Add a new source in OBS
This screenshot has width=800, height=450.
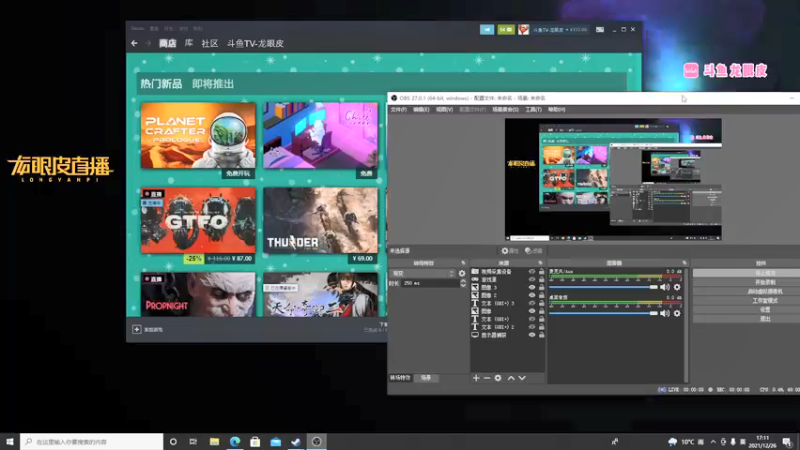tap(476, 378)
